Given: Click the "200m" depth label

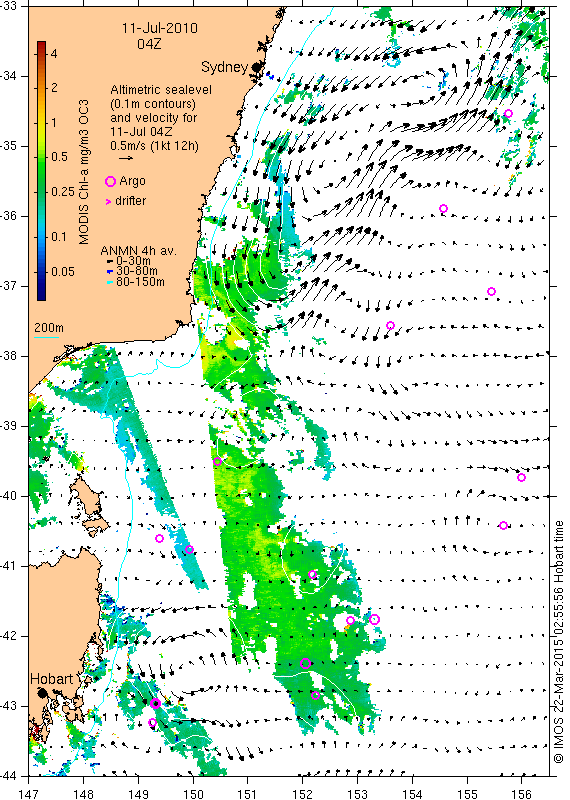Looking at the screenshot, I should click(x=49, y=328).
